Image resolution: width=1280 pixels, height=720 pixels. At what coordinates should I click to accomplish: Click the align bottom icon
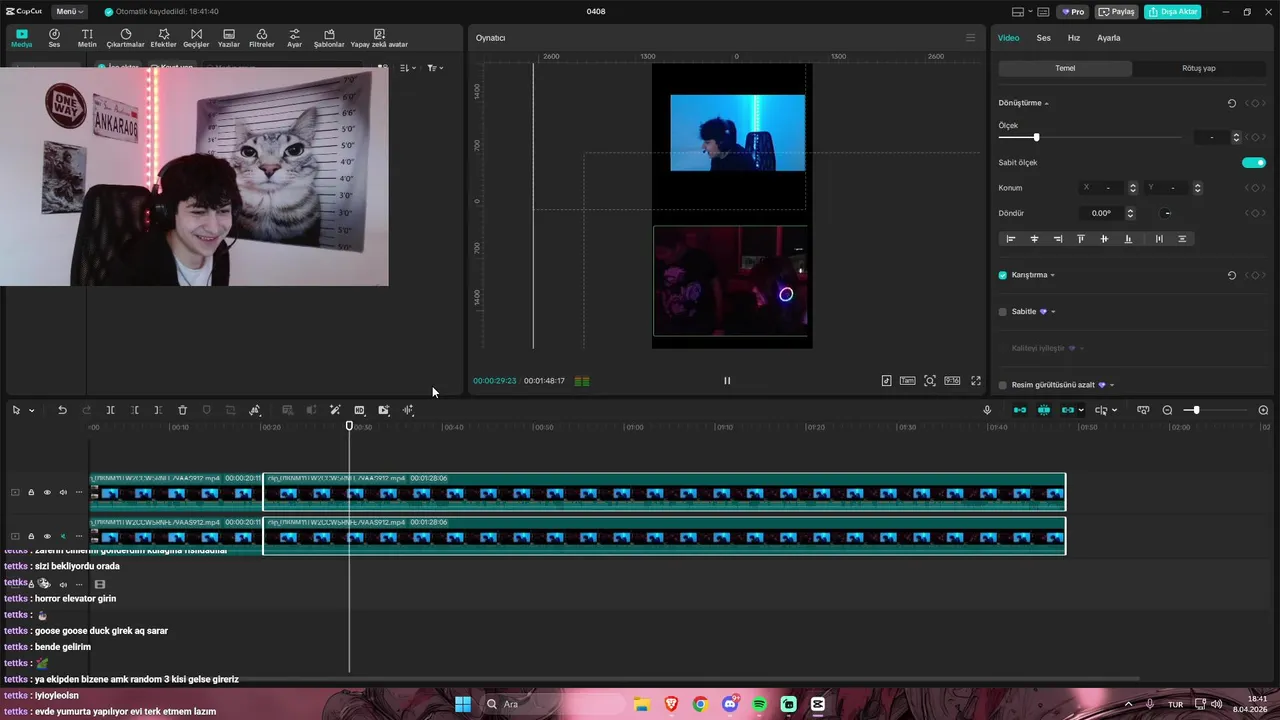click(1128, 239)
